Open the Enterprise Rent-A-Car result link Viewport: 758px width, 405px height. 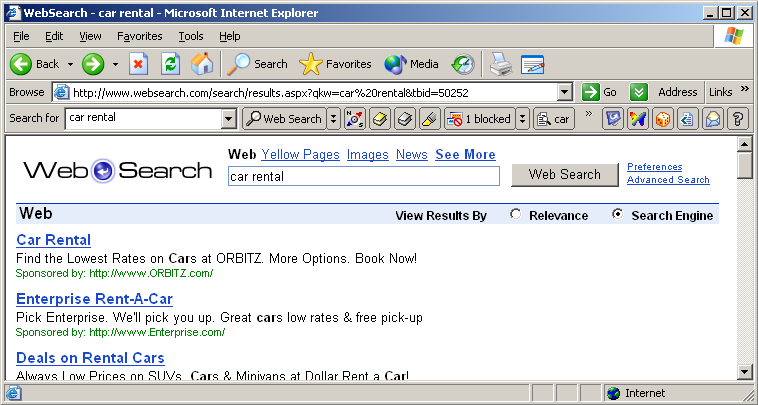point(94,299)
